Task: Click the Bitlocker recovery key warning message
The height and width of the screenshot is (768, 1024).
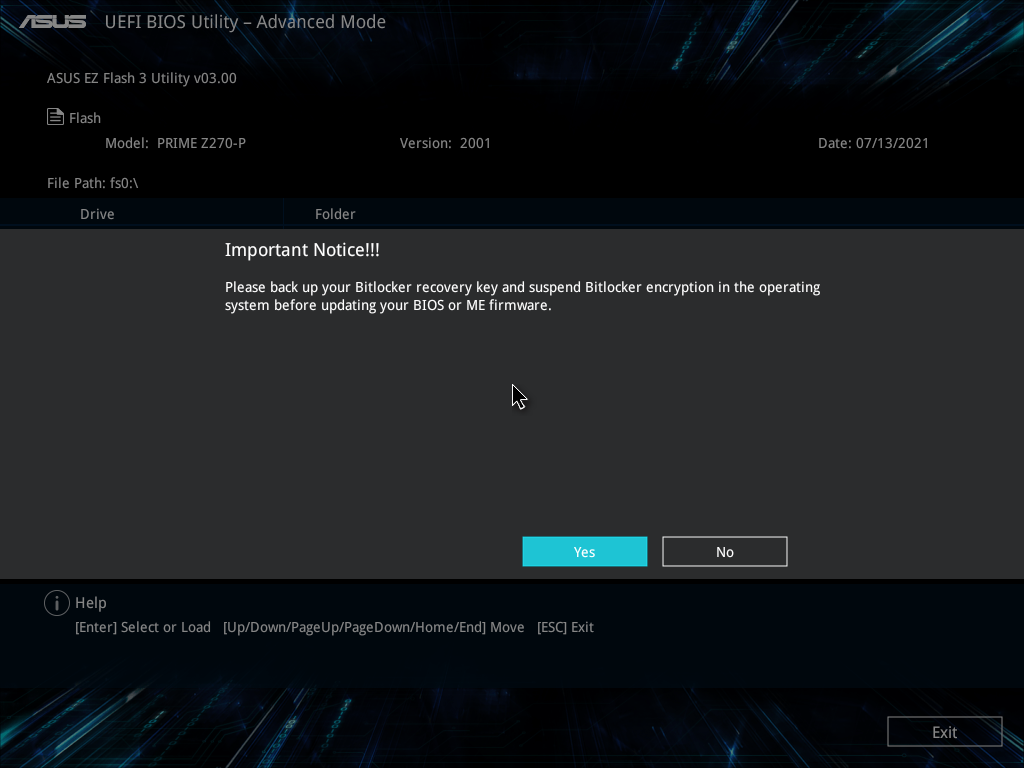Action: point(522,296)
